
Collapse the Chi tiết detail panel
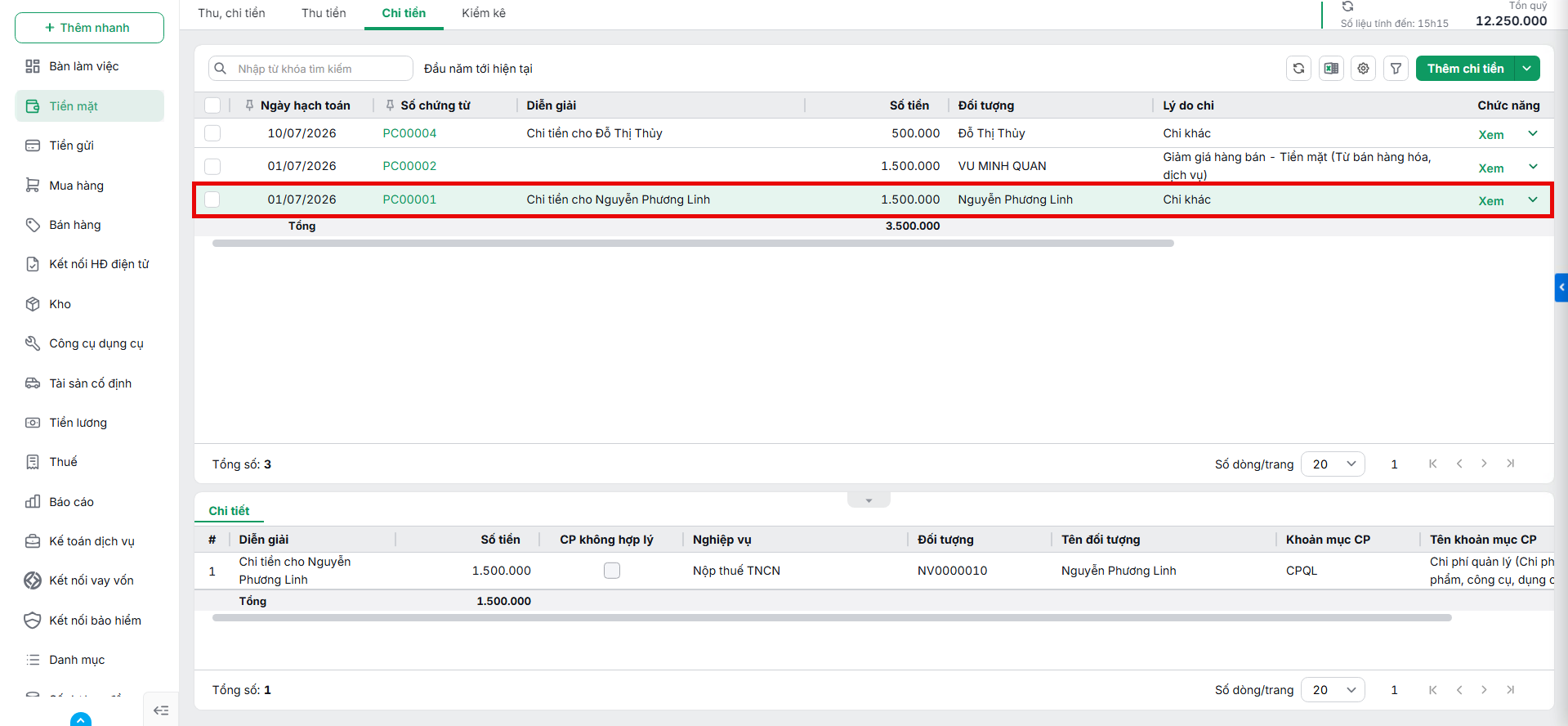click(x=869, y=500)
